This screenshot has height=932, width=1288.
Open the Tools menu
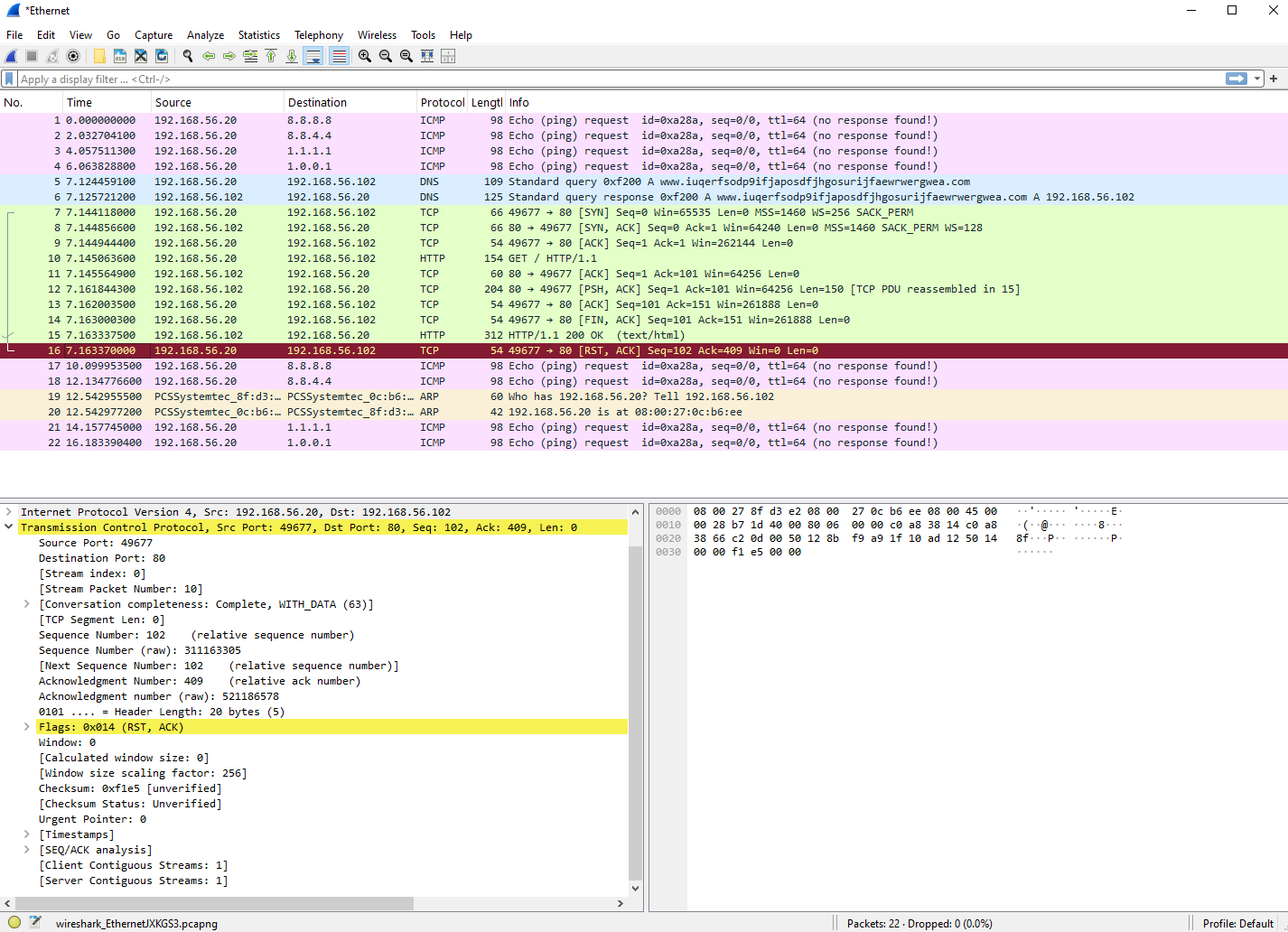point(423,35)
